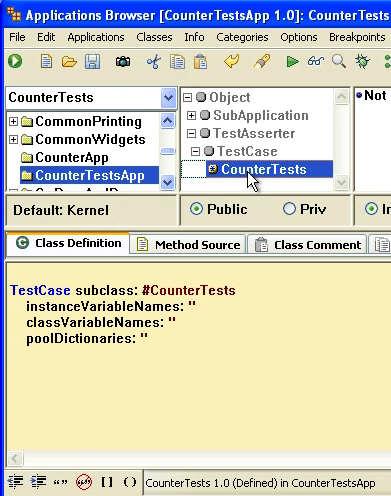Select the Public radio button
The image size is (391, 496).
(196, 209)
